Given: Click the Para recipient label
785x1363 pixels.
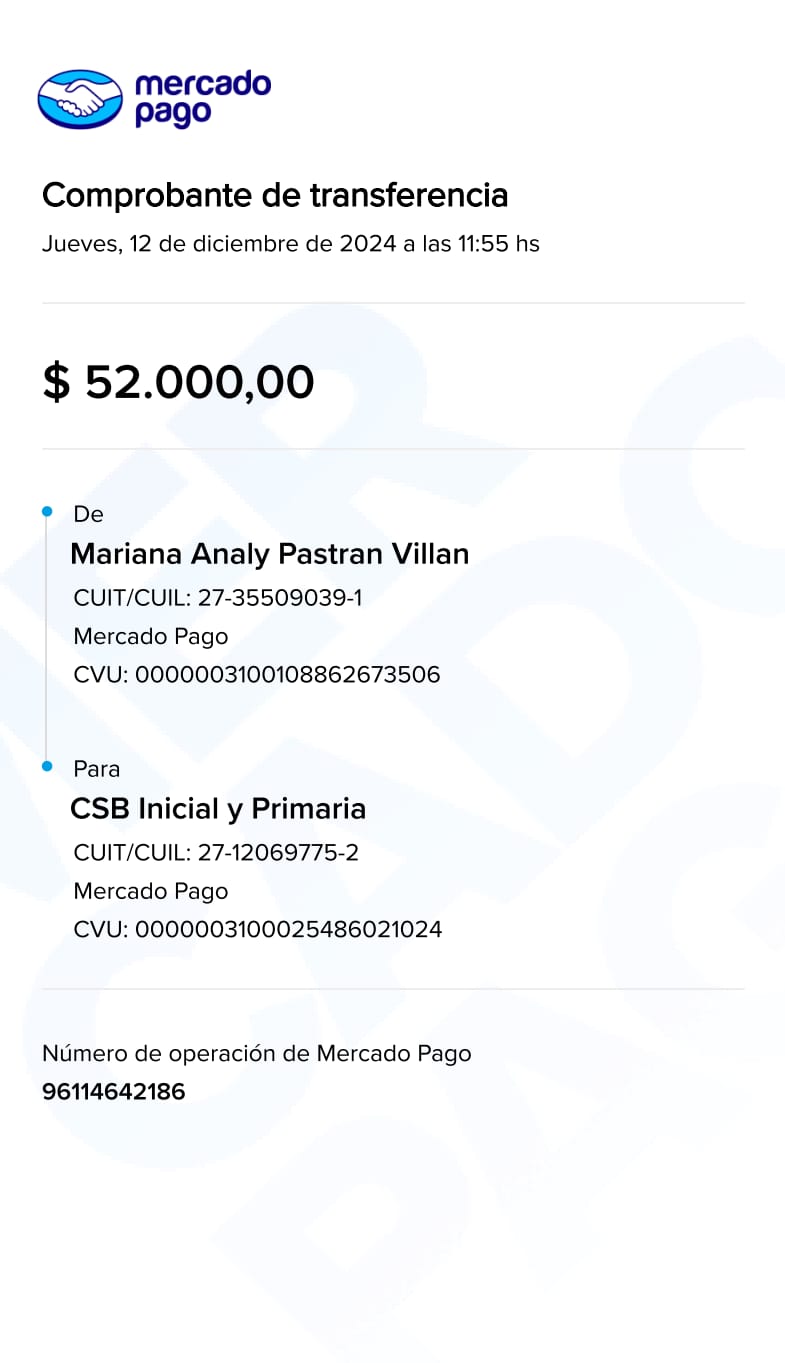Looking at the screenshot, I should [x=96, y=769].
